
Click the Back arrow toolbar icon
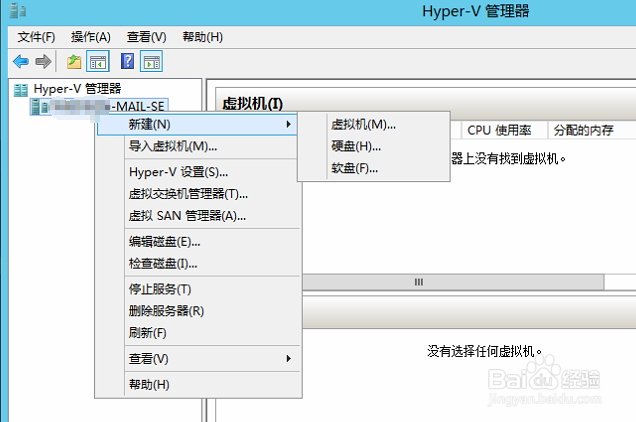click(x=21, y=62)
